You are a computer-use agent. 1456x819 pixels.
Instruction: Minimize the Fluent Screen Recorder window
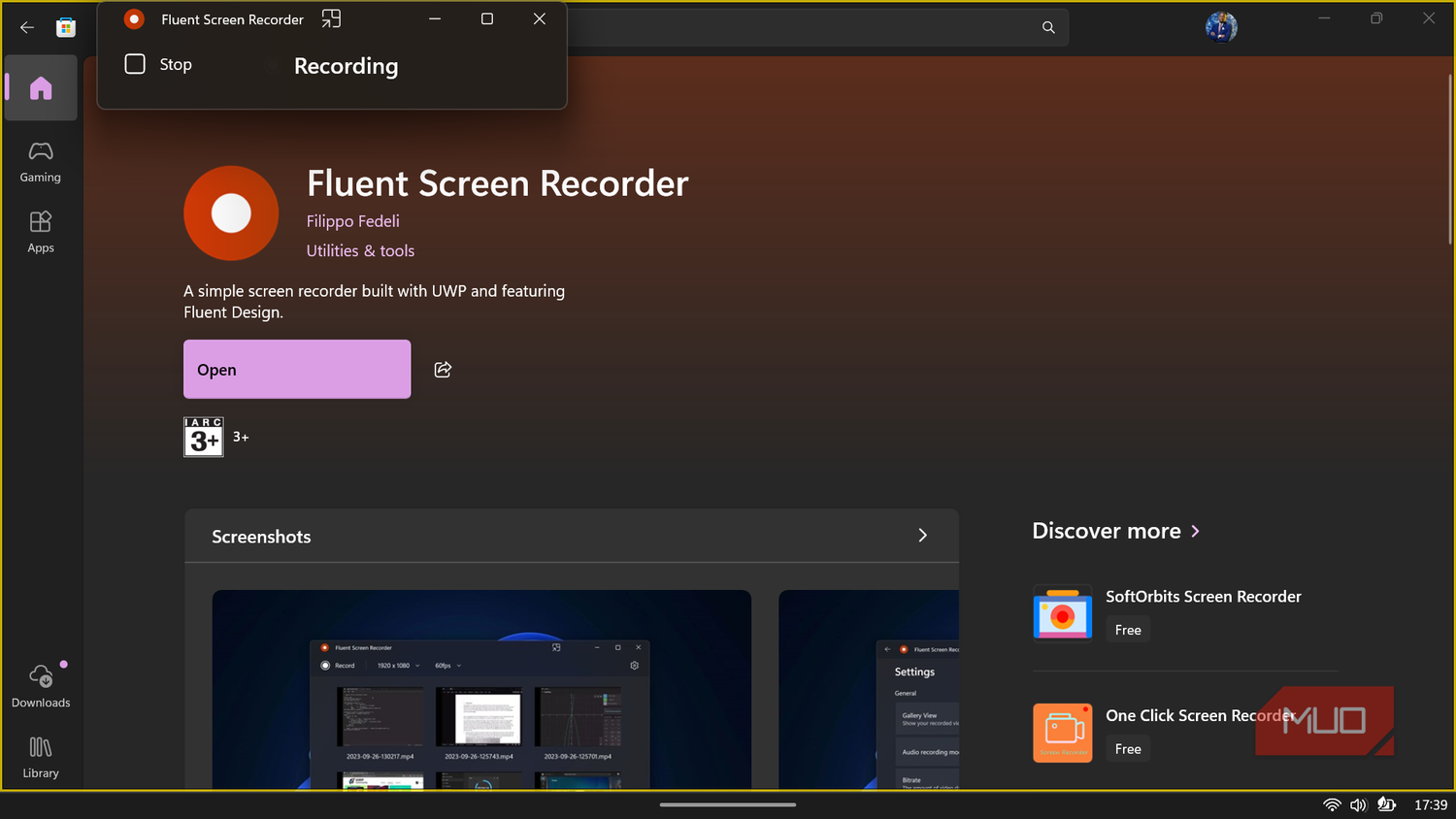[435, 18]
